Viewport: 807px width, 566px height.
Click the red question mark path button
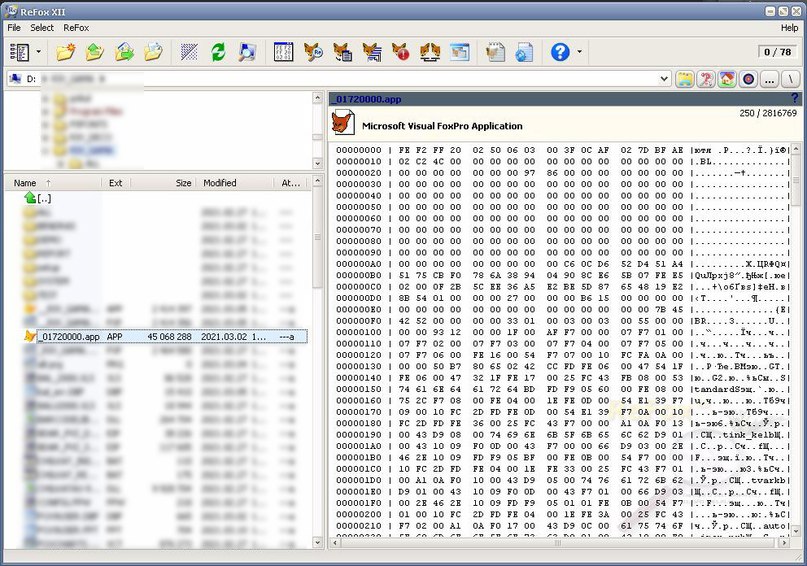point(706,79)
